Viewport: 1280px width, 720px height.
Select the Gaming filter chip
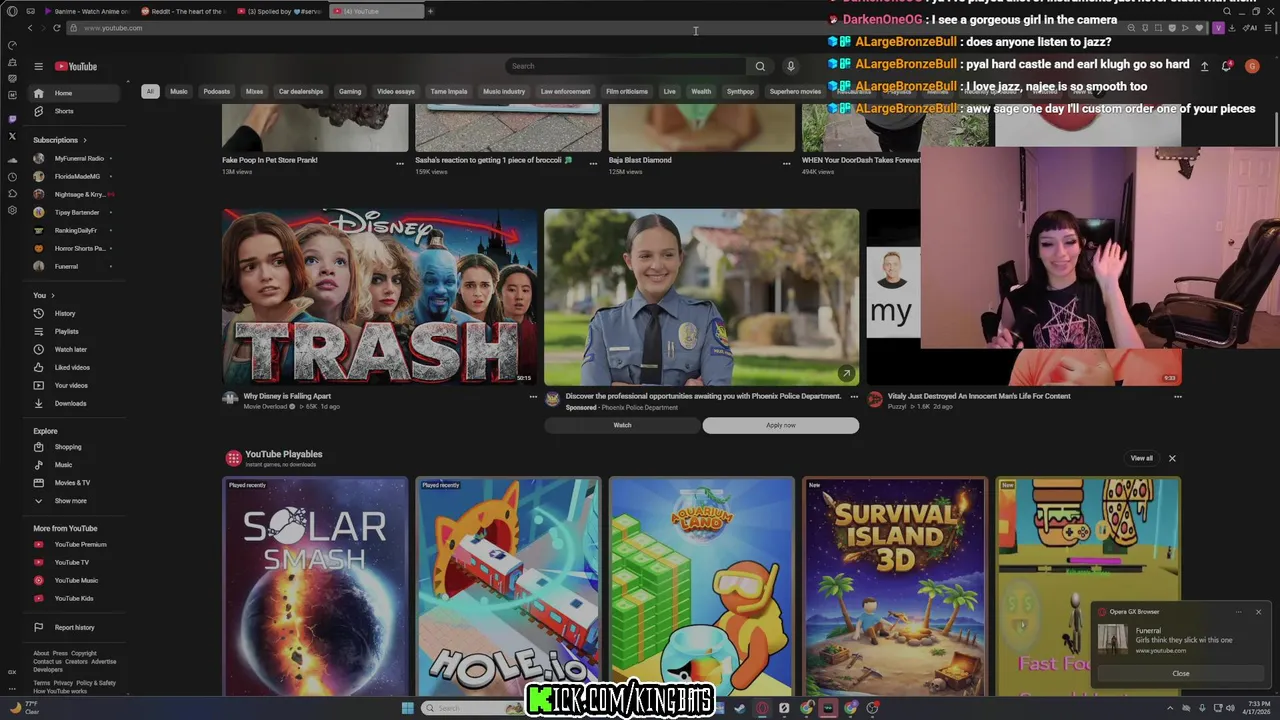[350, 91]
